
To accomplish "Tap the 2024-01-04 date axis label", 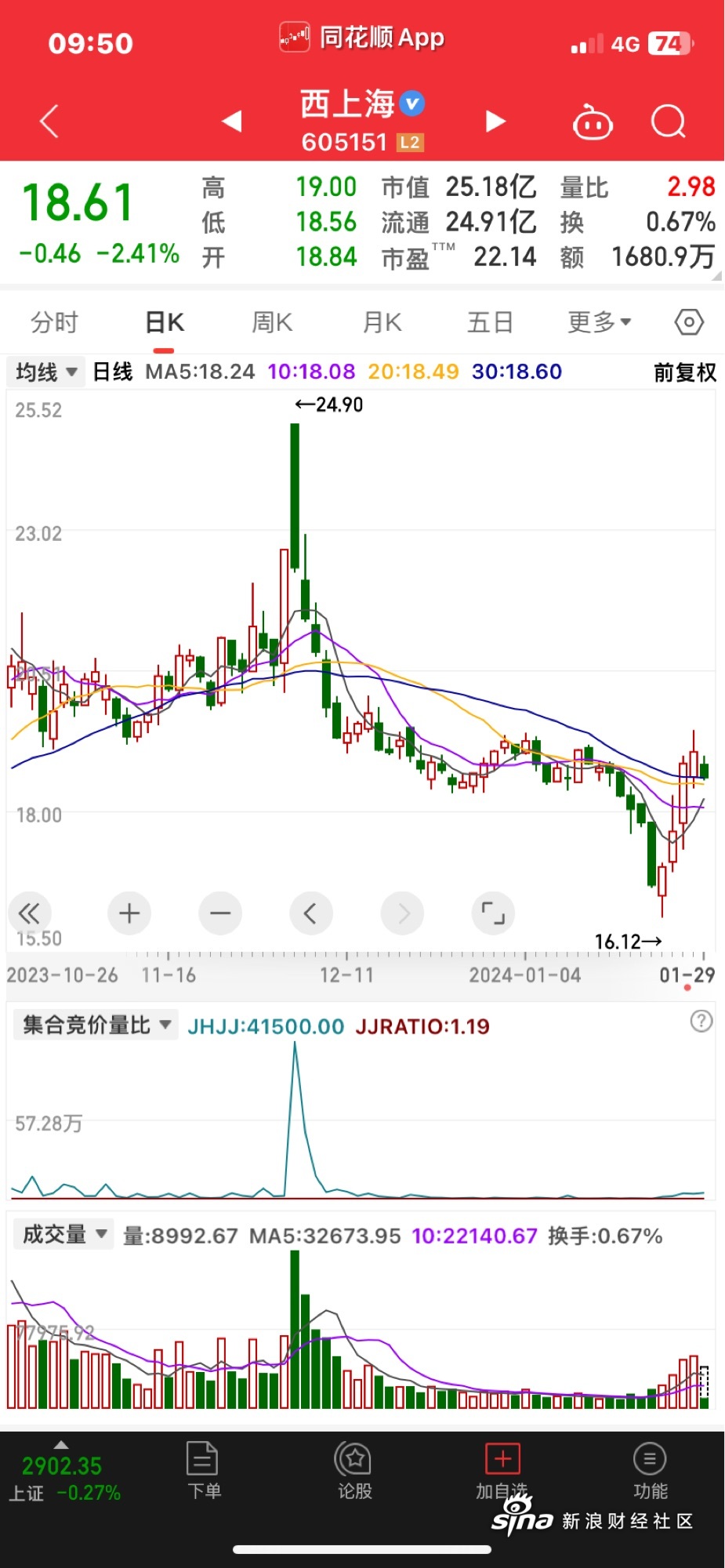I will point(525,975).
